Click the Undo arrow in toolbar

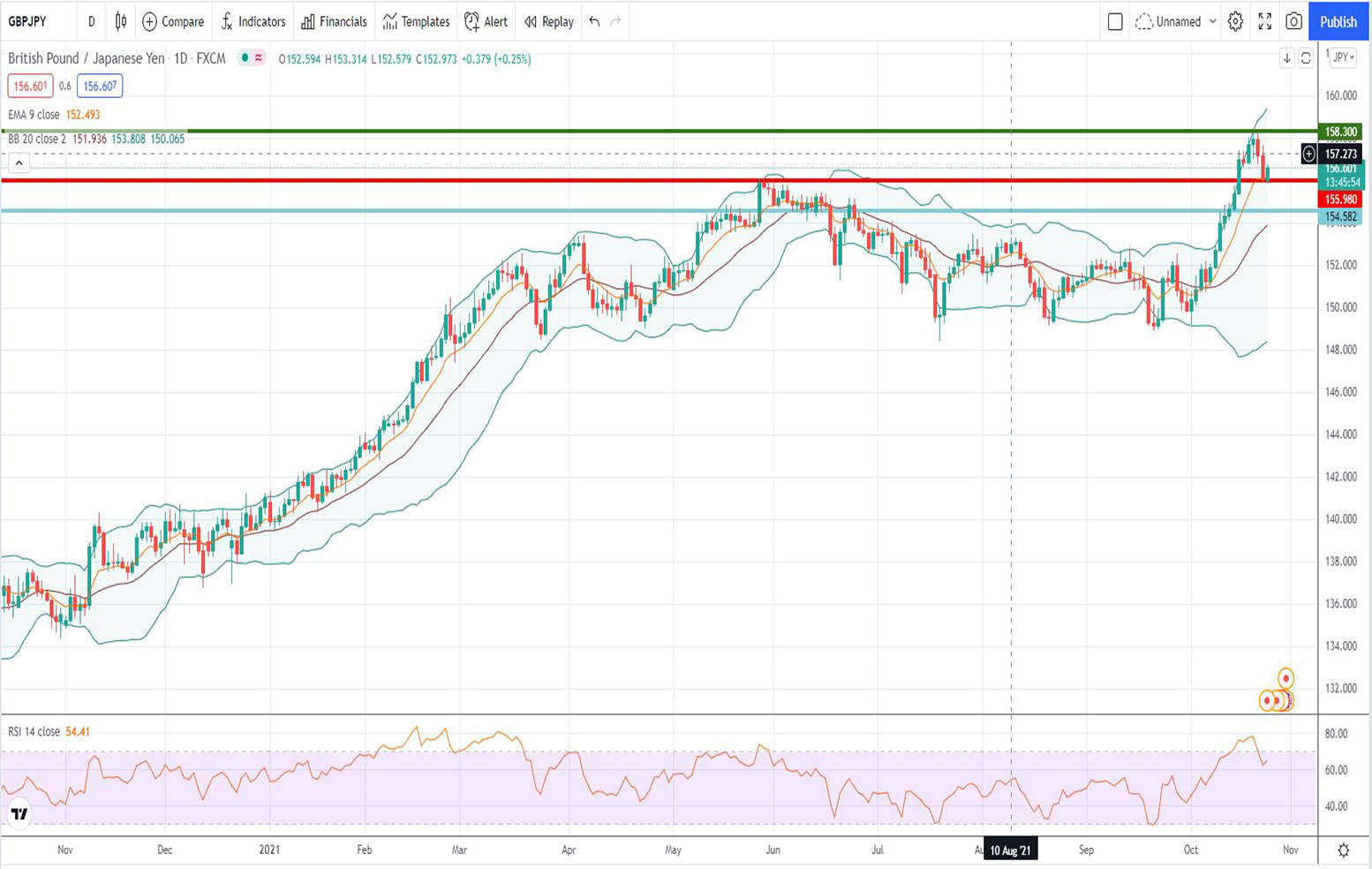click(x=594, y=21)
